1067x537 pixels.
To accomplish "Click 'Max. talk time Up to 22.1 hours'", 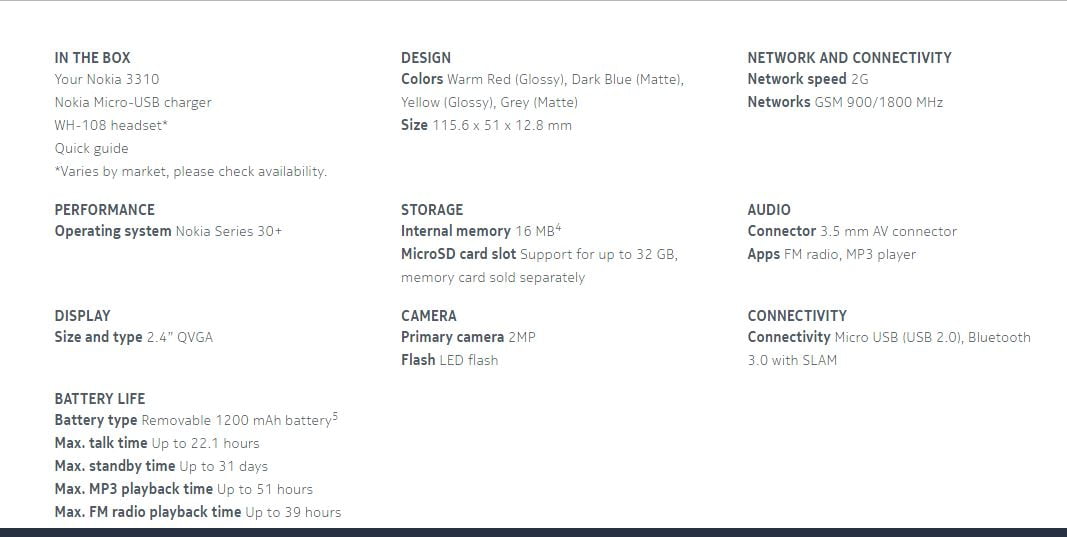I will point(157,443).
